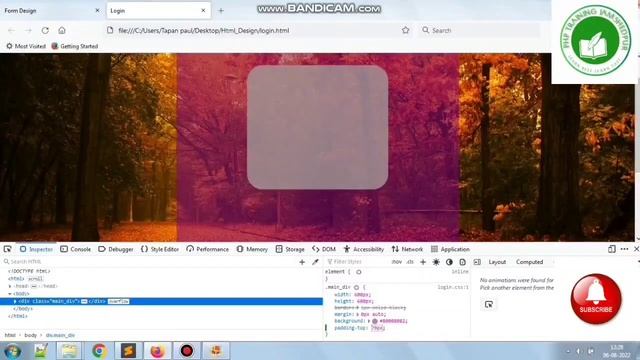
Task: Highlight .main_div selector matches icon
Action: click(x=356, y=287)
